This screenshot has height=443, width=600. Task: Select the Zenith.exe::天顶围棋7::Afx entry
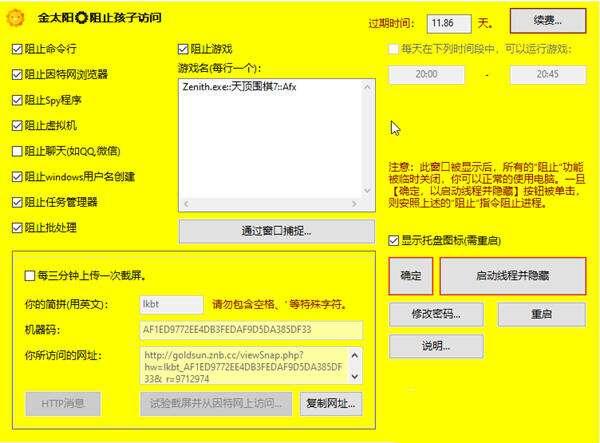(240, 87)
